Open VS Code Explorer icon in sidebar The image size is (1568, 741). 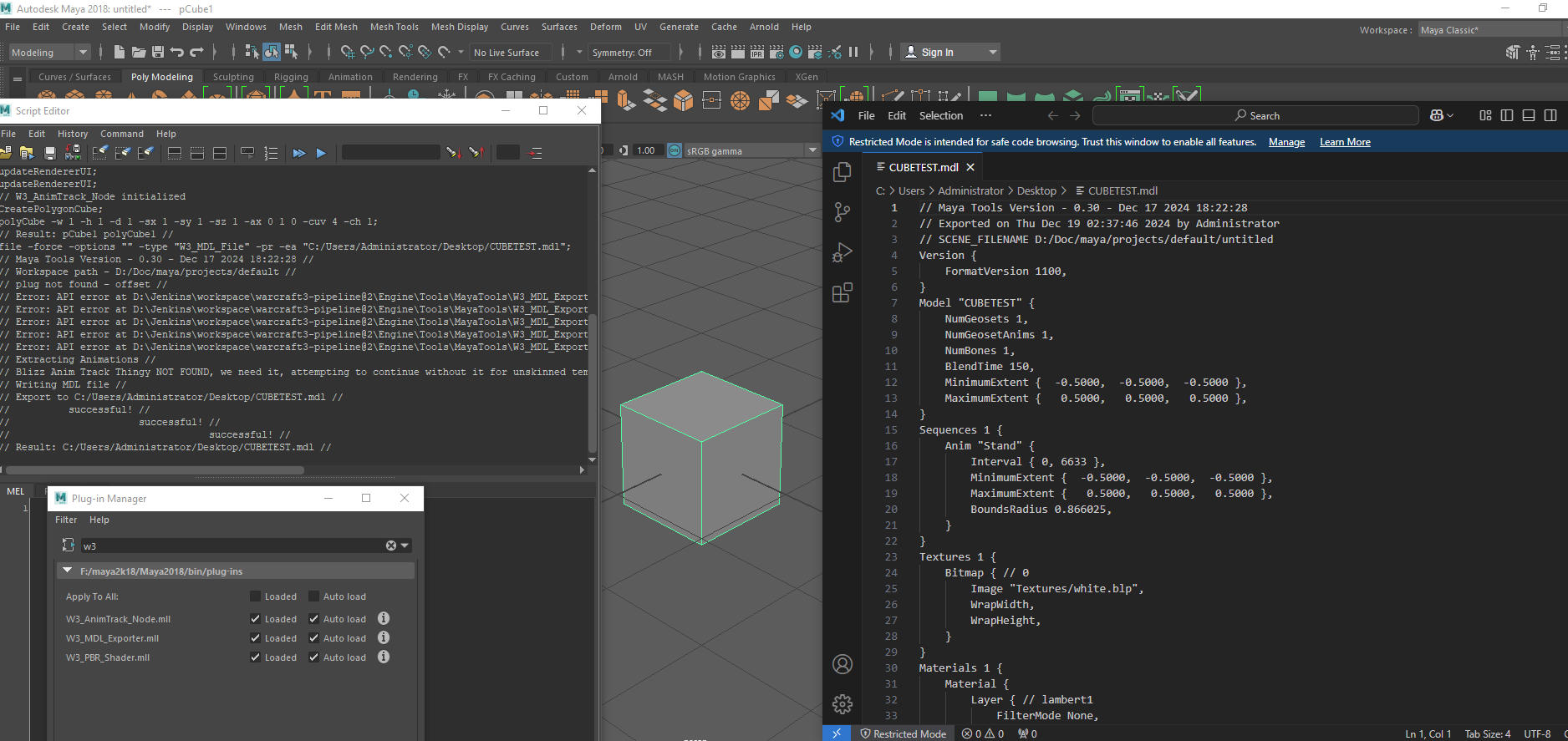843,172
